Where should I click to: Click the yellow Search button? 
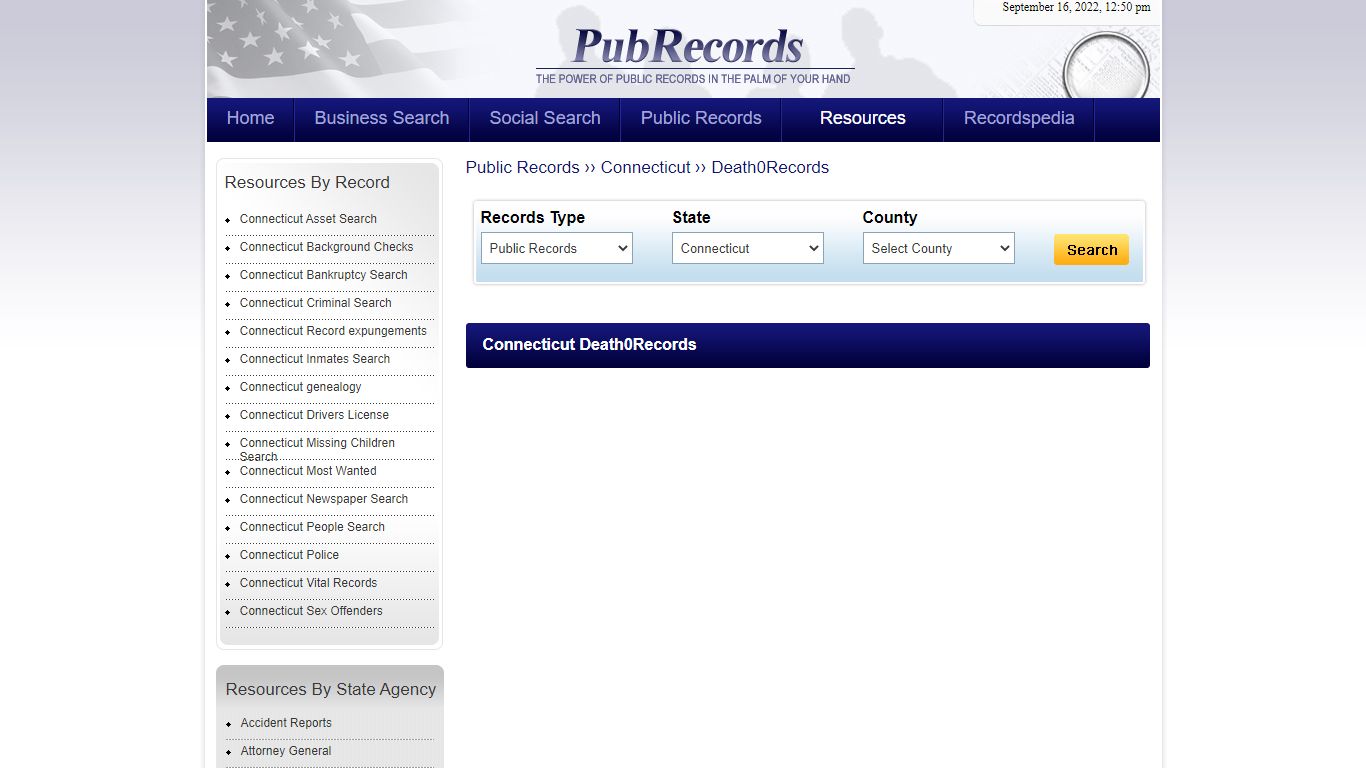(1091, 250)
